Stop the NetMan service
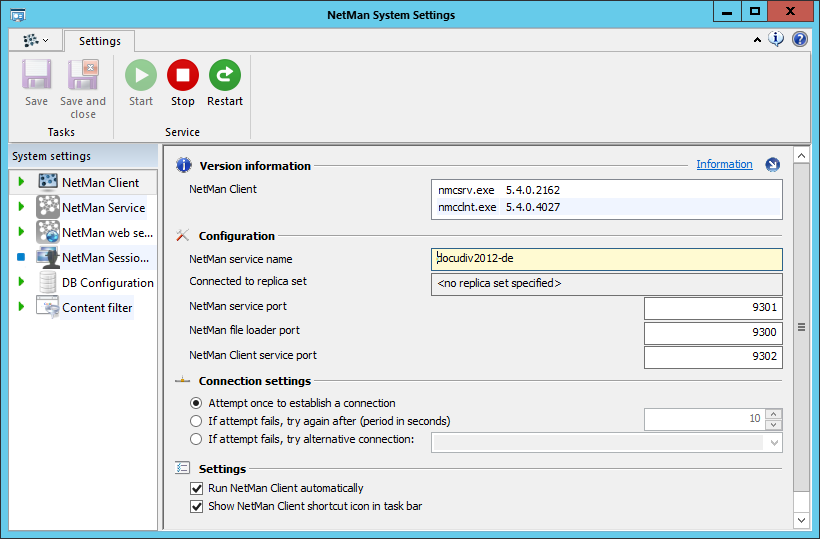This screenshot has height=539, width=820. (x=183, y=75)
